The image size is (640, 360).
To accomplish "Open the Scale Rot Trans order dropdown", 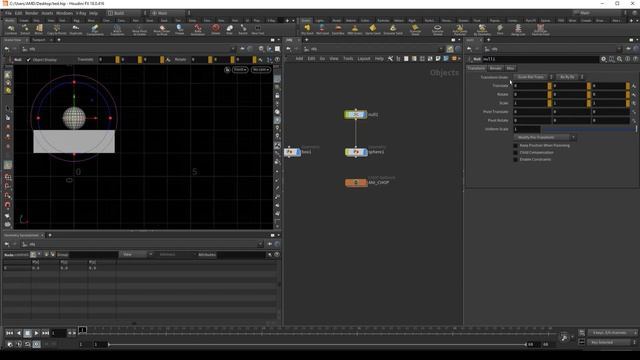I will pyautogui.click(x=533, y=77).
